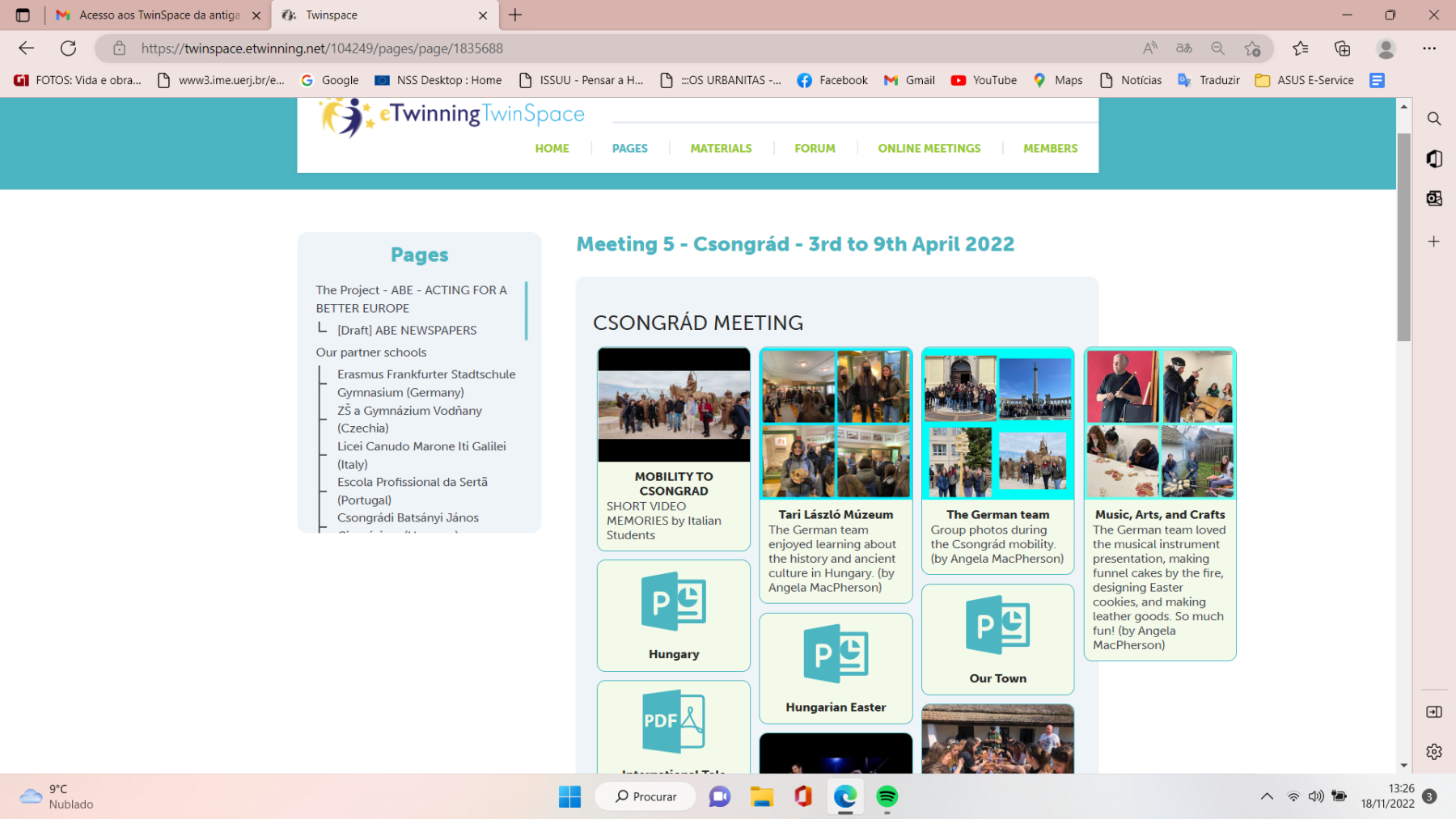Open the Our Town presentation
The width and height of the screenshot is (1456, 819).
pos(997,640)
